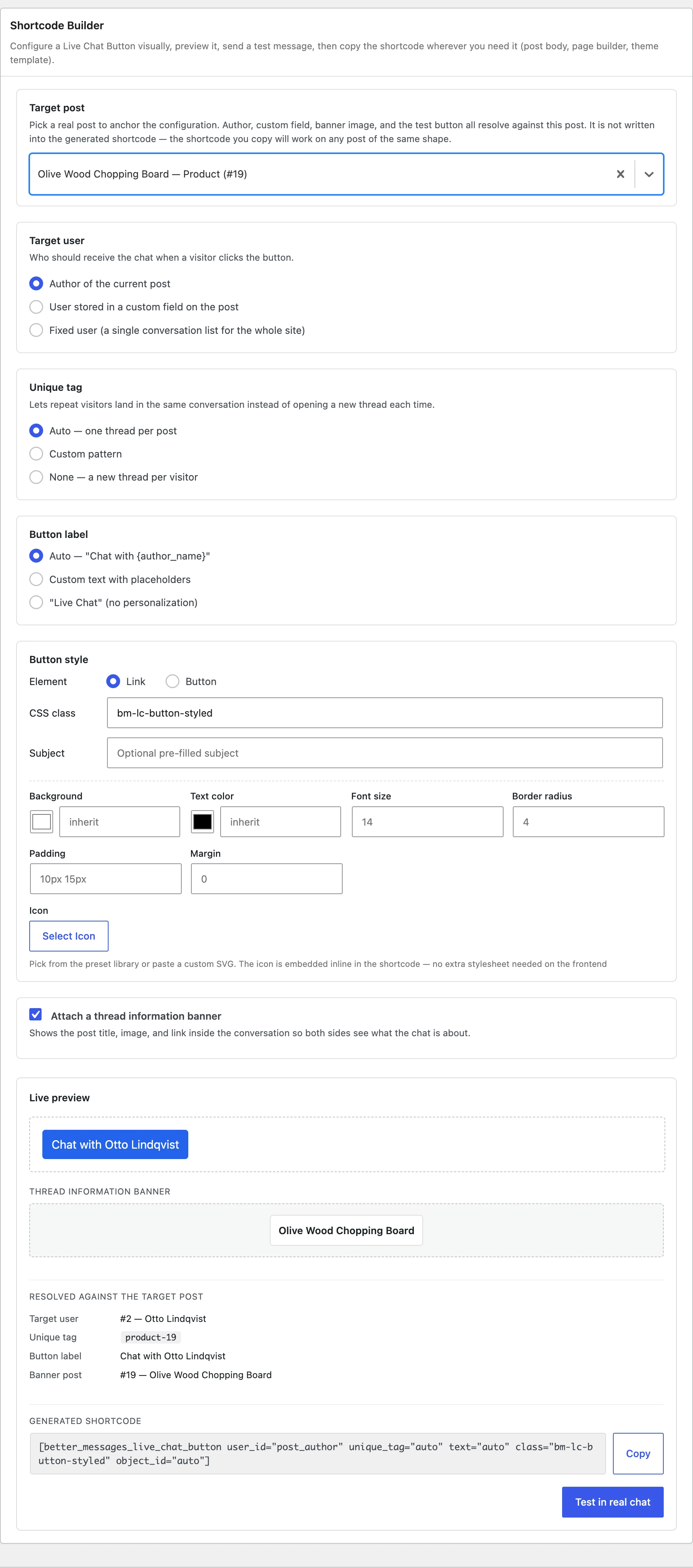Focus the Font size field

tap(428, 822)
